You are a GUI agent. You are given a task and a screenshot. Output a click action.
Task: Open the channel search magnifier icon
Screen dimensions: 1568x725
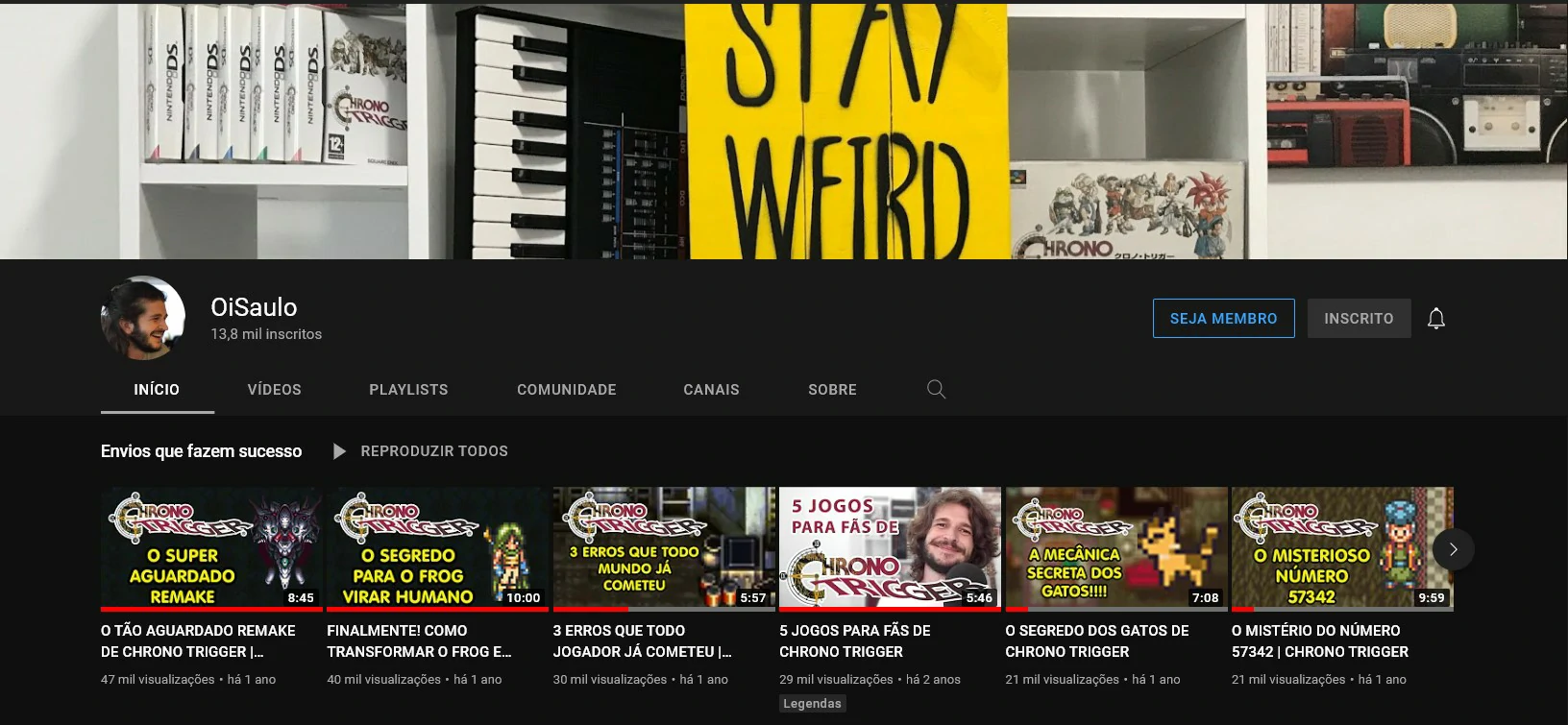click(x=937, y=389)
